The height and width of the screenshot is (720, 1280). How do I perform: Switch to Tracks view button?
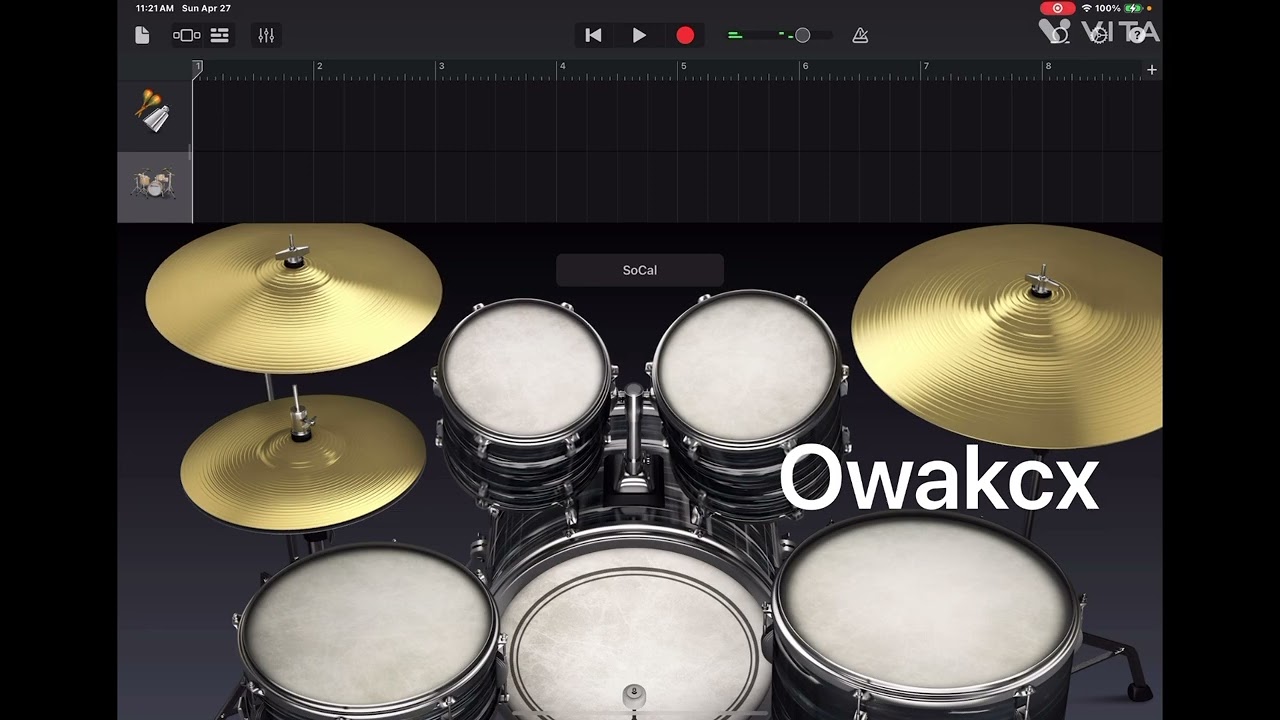(219, 35)
